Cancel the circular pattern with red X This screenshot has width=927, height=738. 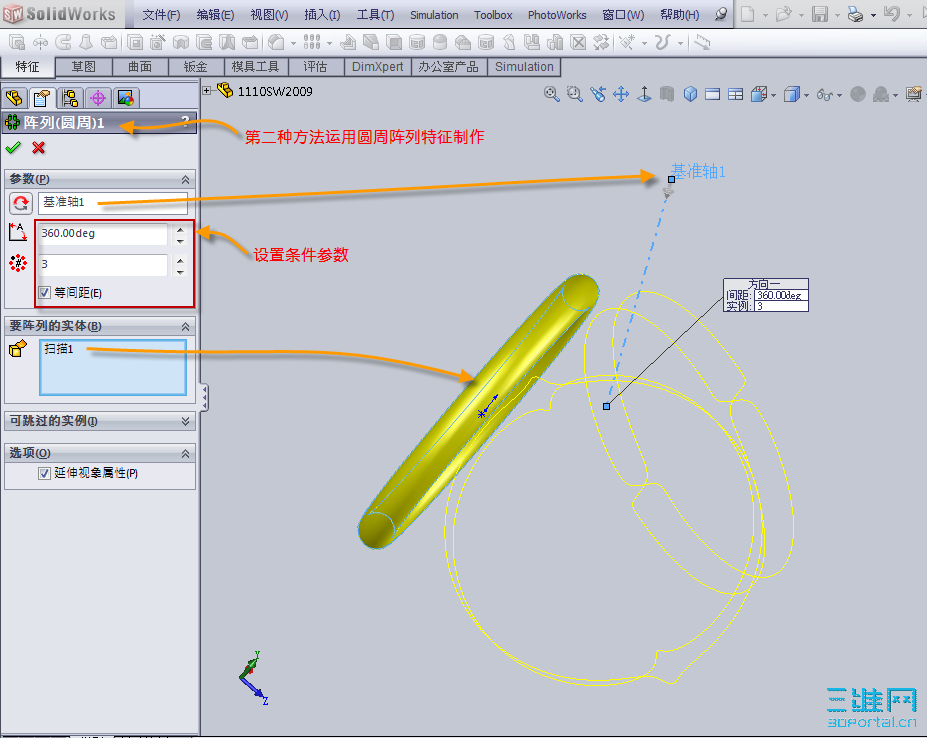pyautogui.click(x=38, y=147)
